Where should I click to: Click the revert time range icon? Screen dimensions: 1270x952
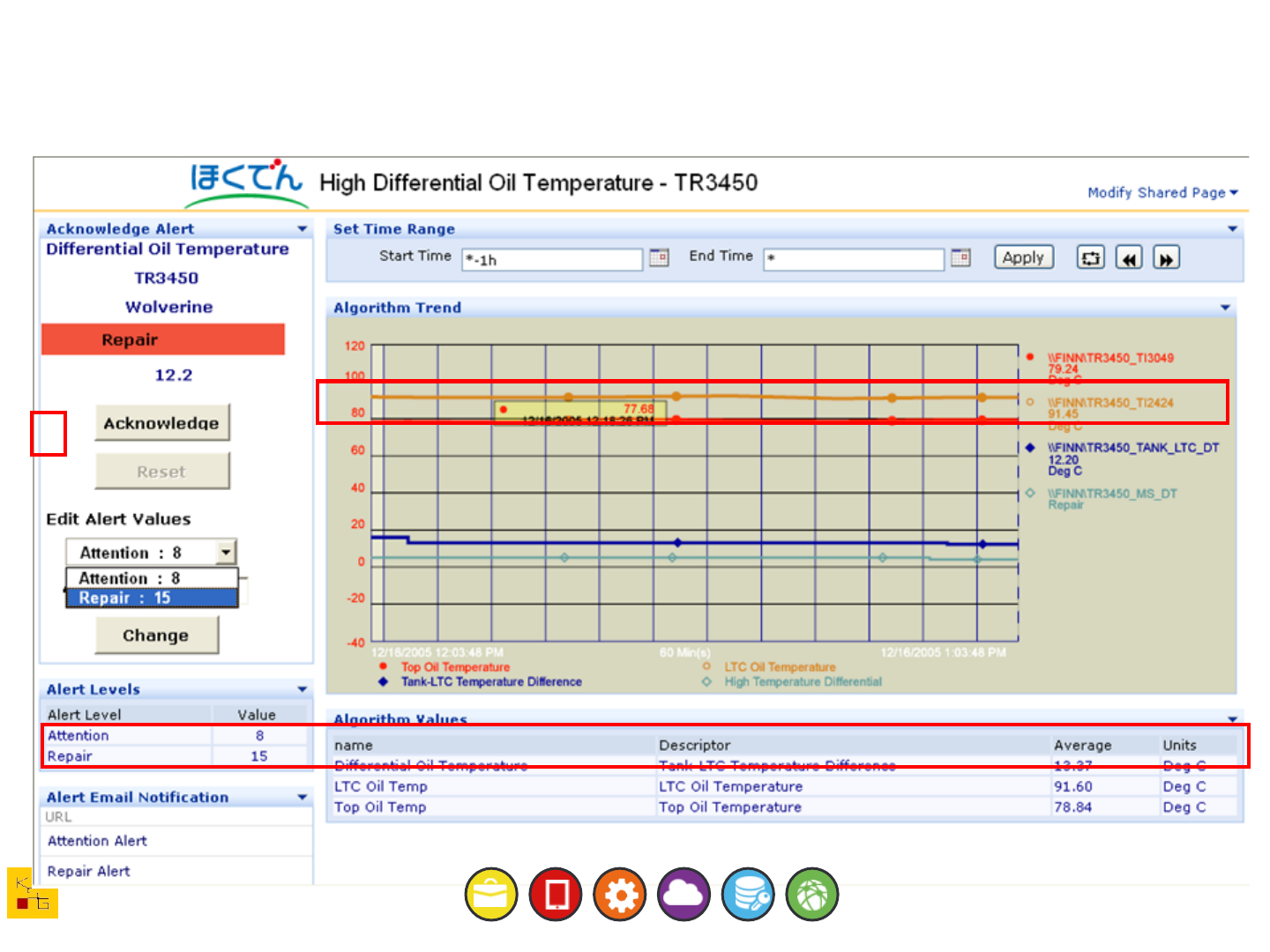(1091, 258)
